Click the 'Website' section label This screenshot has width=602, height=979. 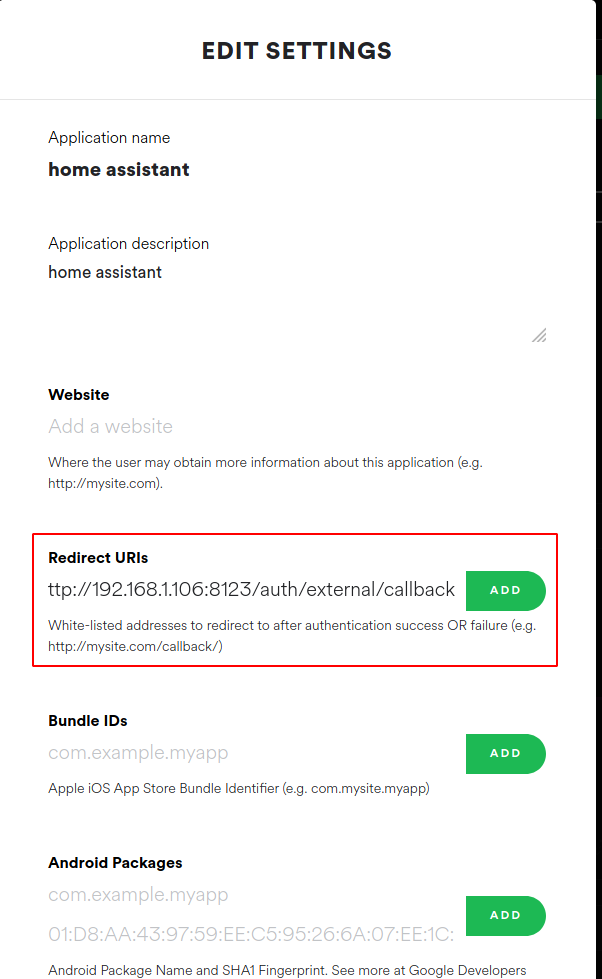[79, 395]
